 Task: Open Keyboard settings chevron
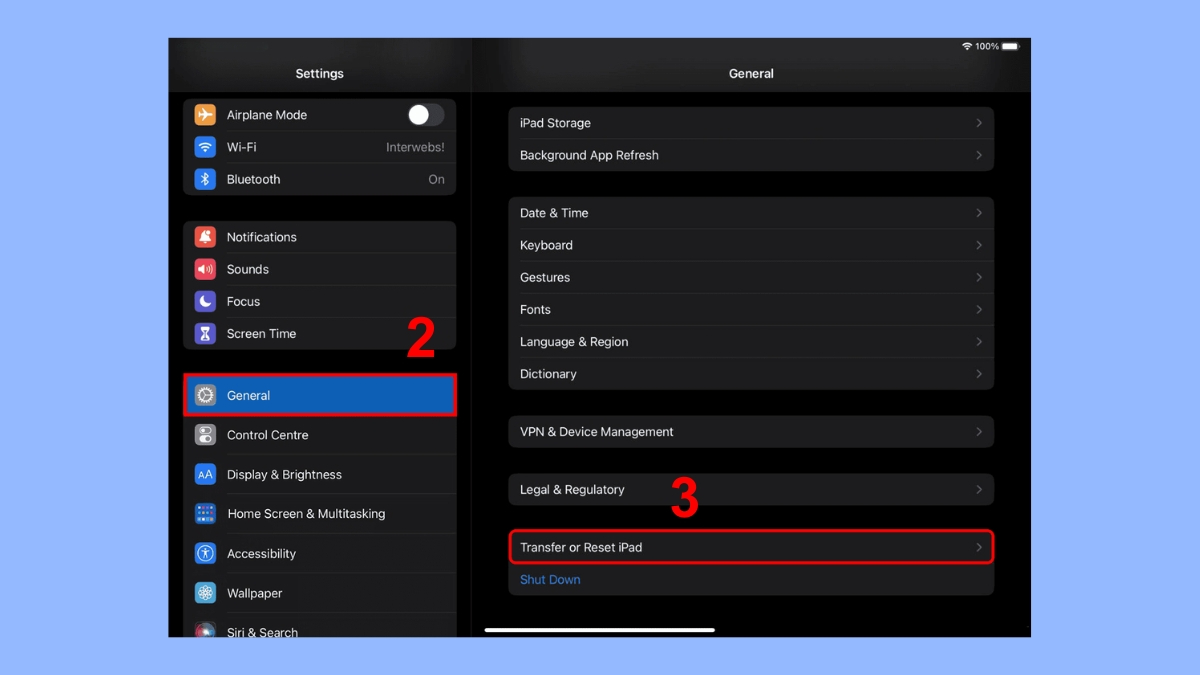point(979,245)
